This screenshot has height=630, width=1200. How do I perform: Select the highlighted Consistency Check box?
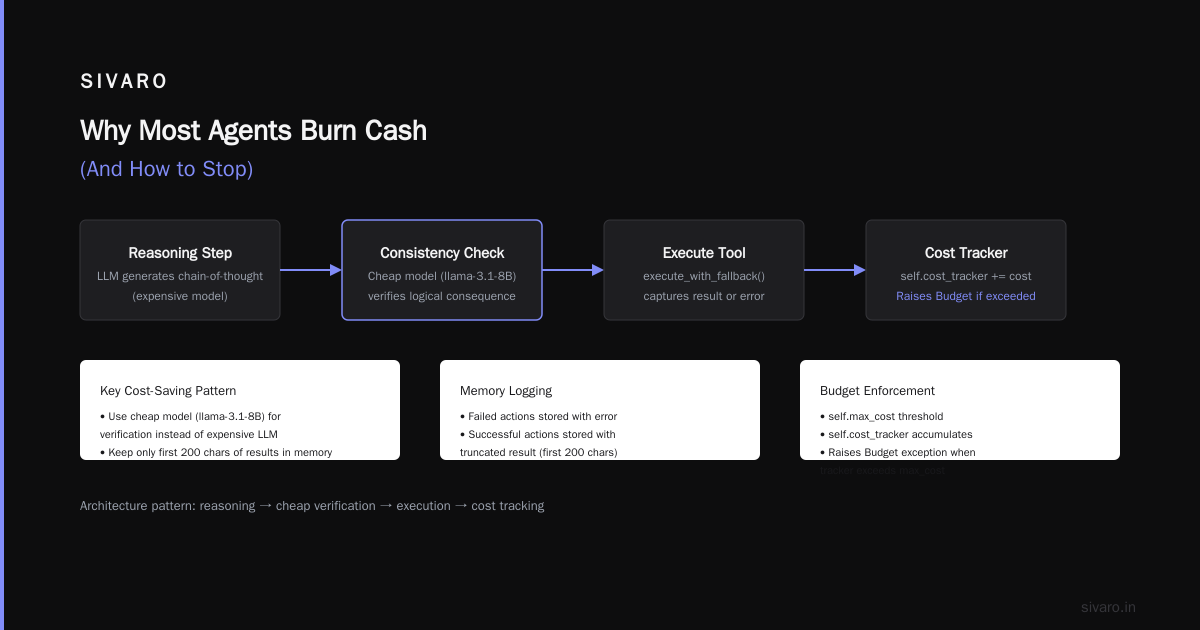pyautogui.click(x=442, y=270)
